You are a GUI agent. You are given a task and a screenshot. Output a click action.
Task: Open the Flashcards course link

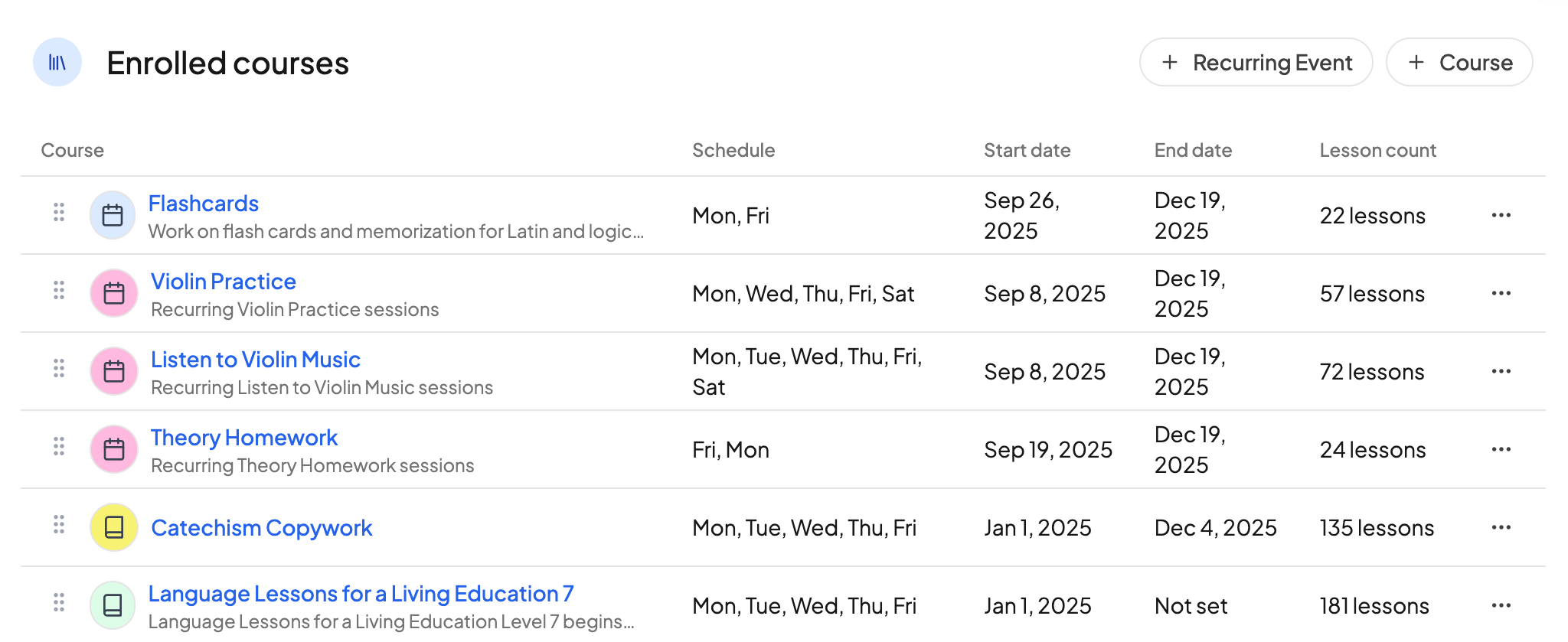coord(204,204)
